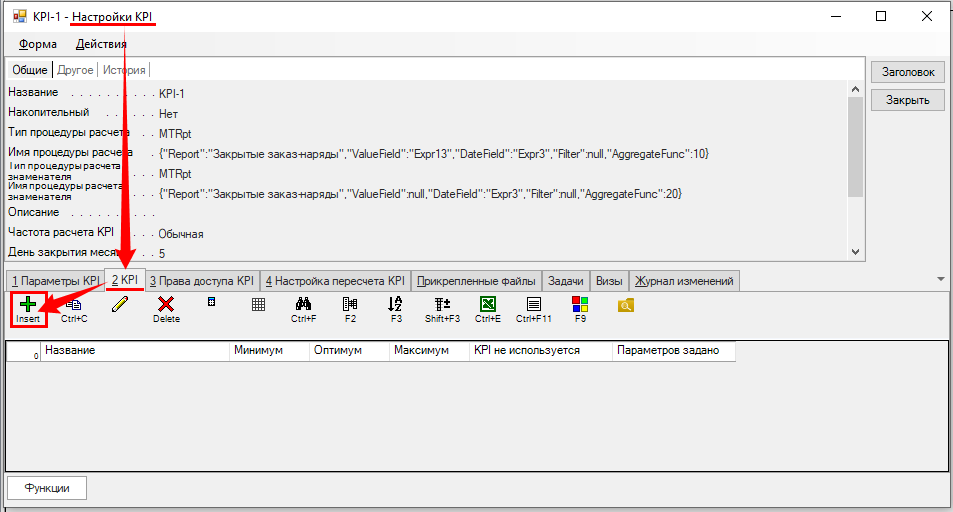953x512 pixels.
Task: Open the Права доступа KPI tab
Action: point(203,281)
